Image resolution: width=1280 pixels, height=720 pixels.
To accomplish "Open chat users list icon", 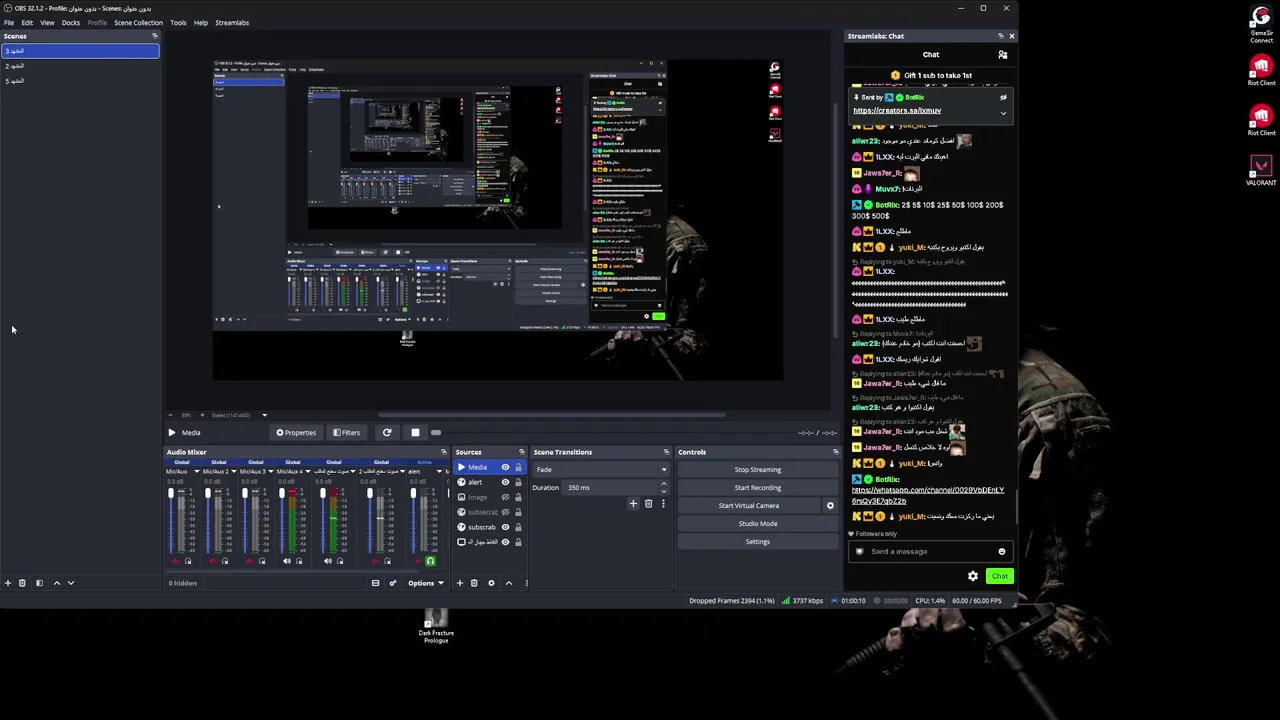I will 1003,55.
